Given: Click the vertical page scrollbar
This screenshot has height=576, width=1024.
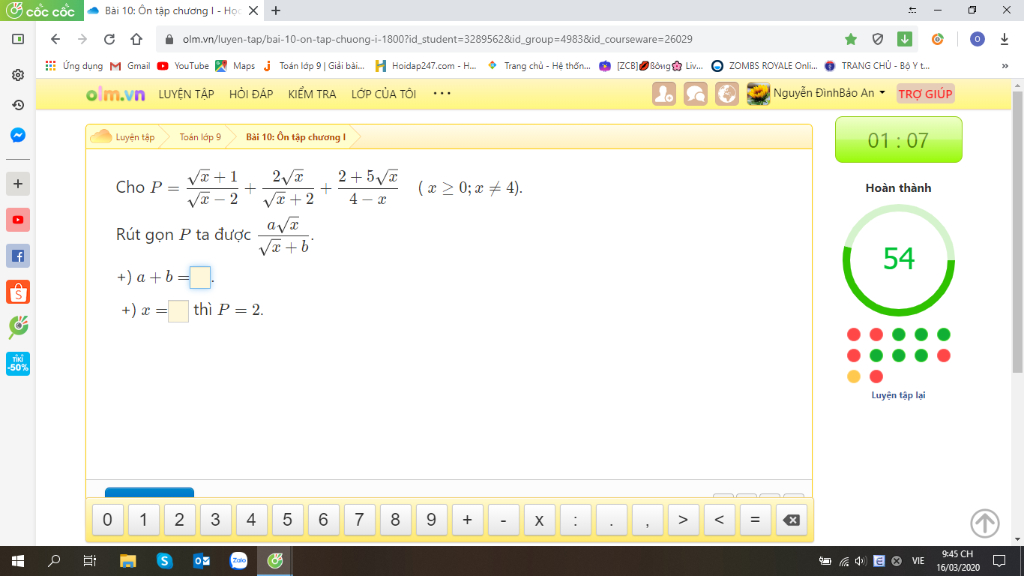Looking at the screenshot, I should (x=1017, y=232).
